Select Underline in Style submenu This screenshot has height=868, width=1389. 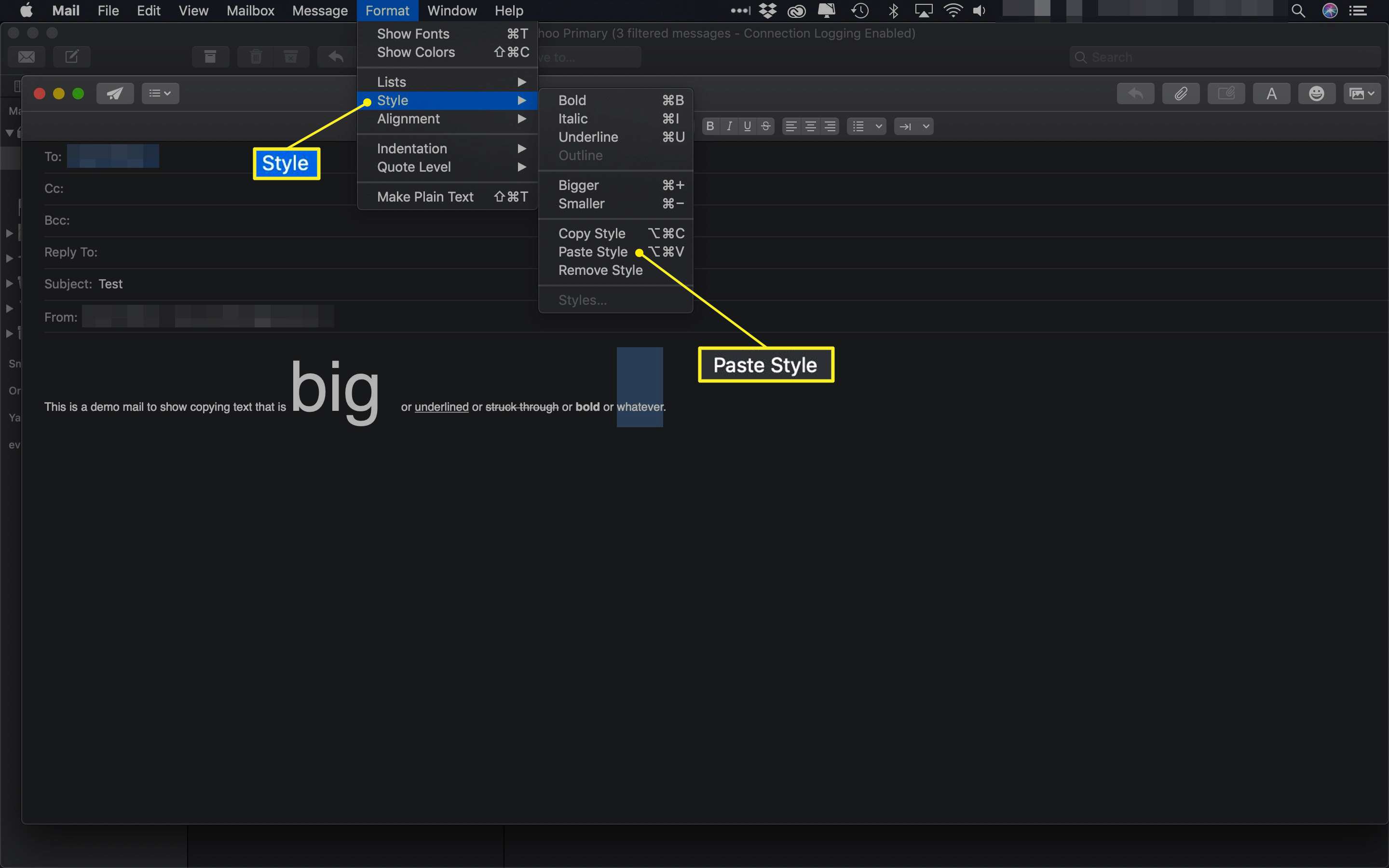point(616,137)
